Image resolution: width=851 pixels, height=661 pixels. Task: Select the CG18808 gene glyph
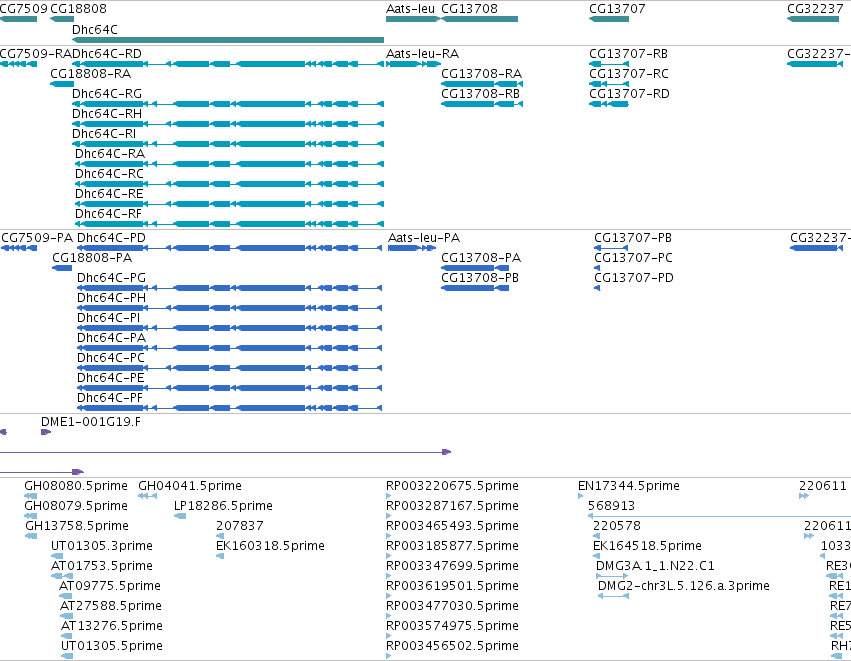[x=62, y=19]
